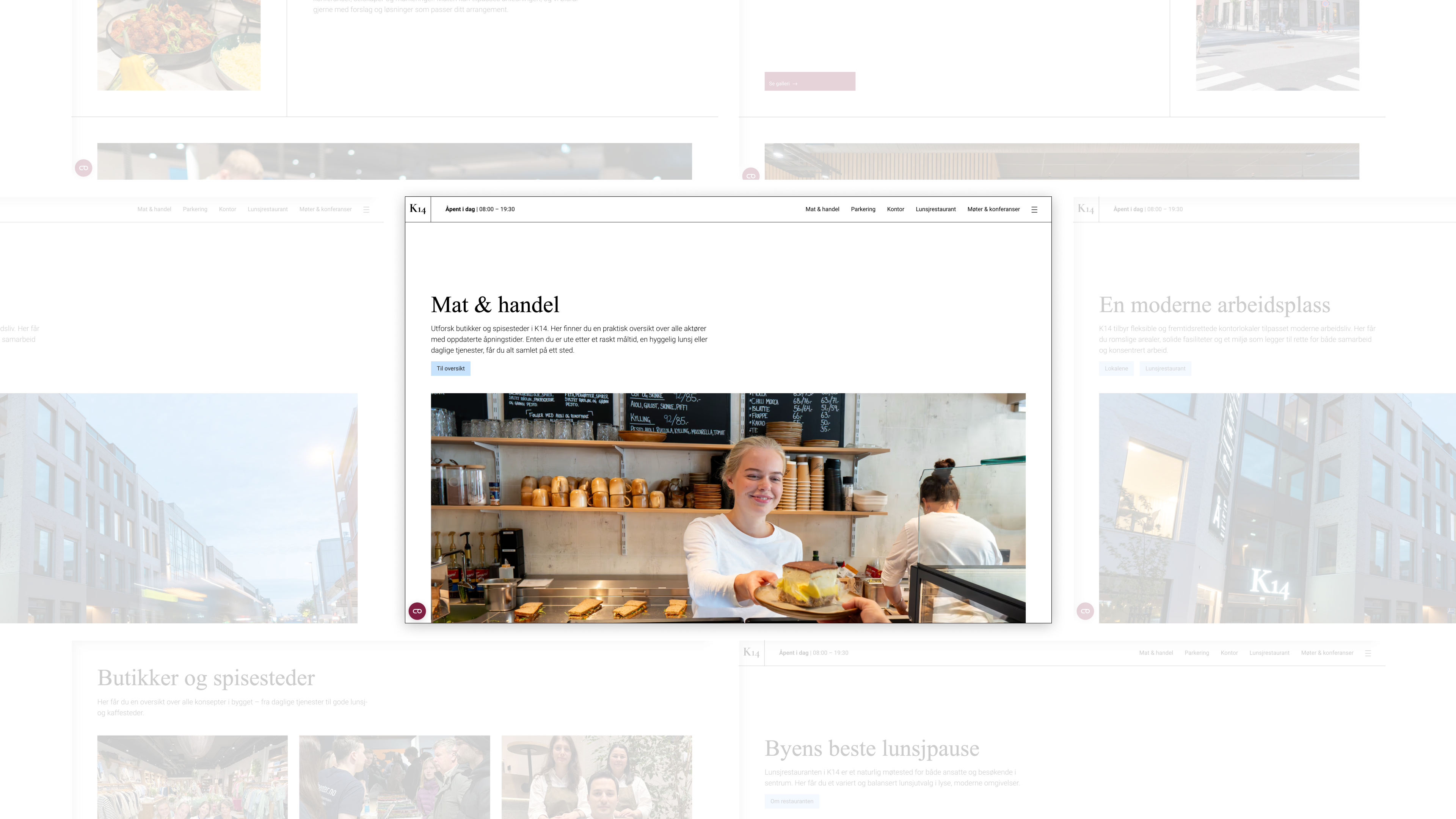Click the faded Se galleri button
Image resolution: width=1456 pixels, height=819 pixels.
tap(810, 82)
